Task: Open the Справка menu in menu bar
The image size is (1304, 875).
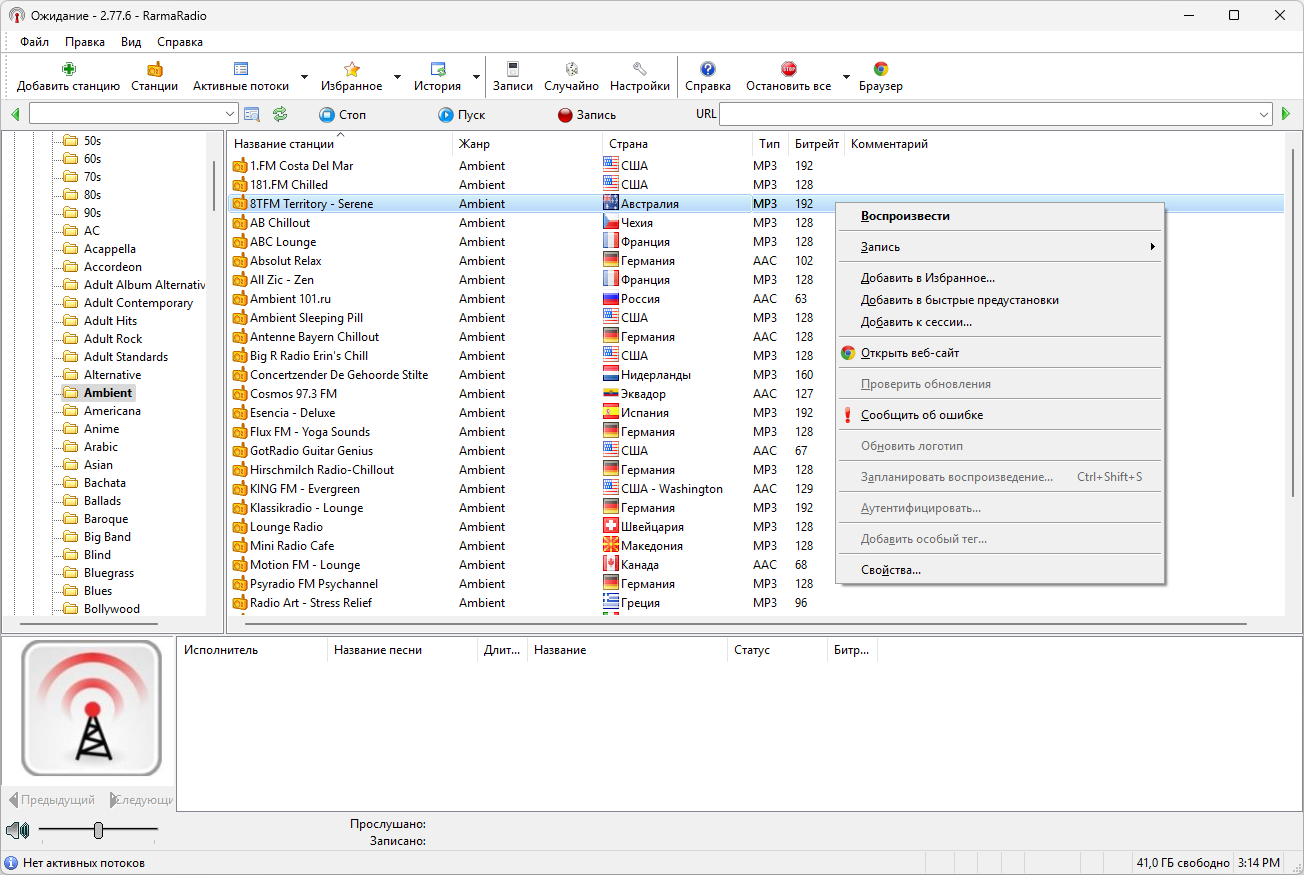Action: point(180,42)
